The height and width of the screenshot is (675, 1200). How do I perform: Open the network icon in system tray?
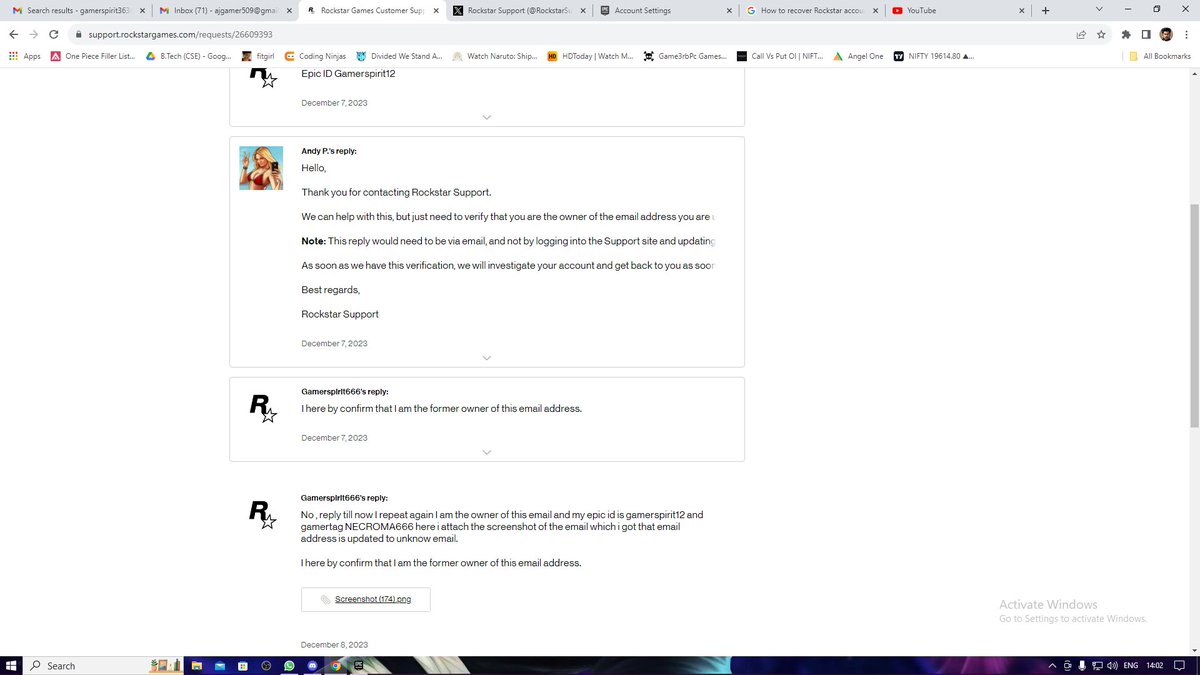tap(1097, 666)
